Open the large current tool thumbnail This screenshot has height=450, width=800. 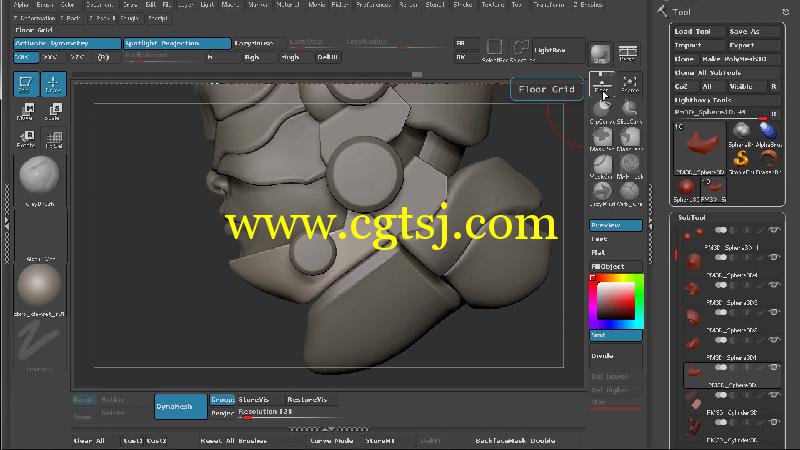[x=699, y=148]
